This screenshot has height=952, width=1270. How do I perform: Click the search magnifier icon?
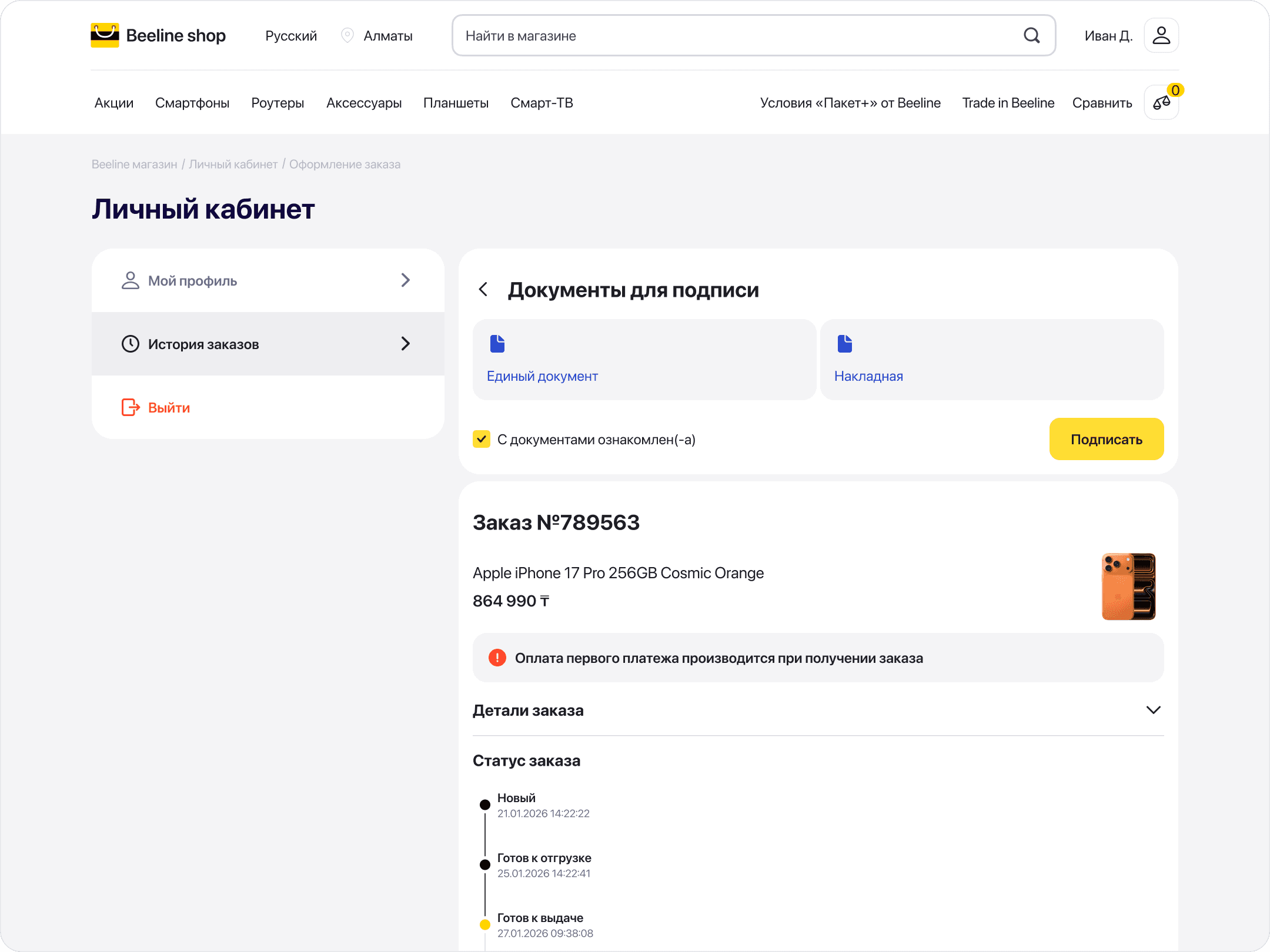pyautogui.click(x=1032, y=35)
